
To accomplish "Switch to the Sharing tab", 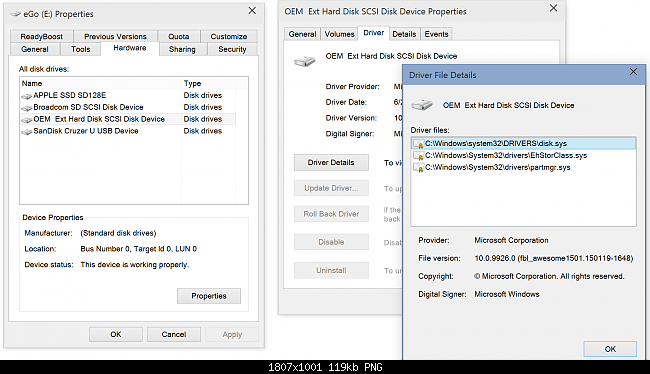I will [x=182, y=49].
